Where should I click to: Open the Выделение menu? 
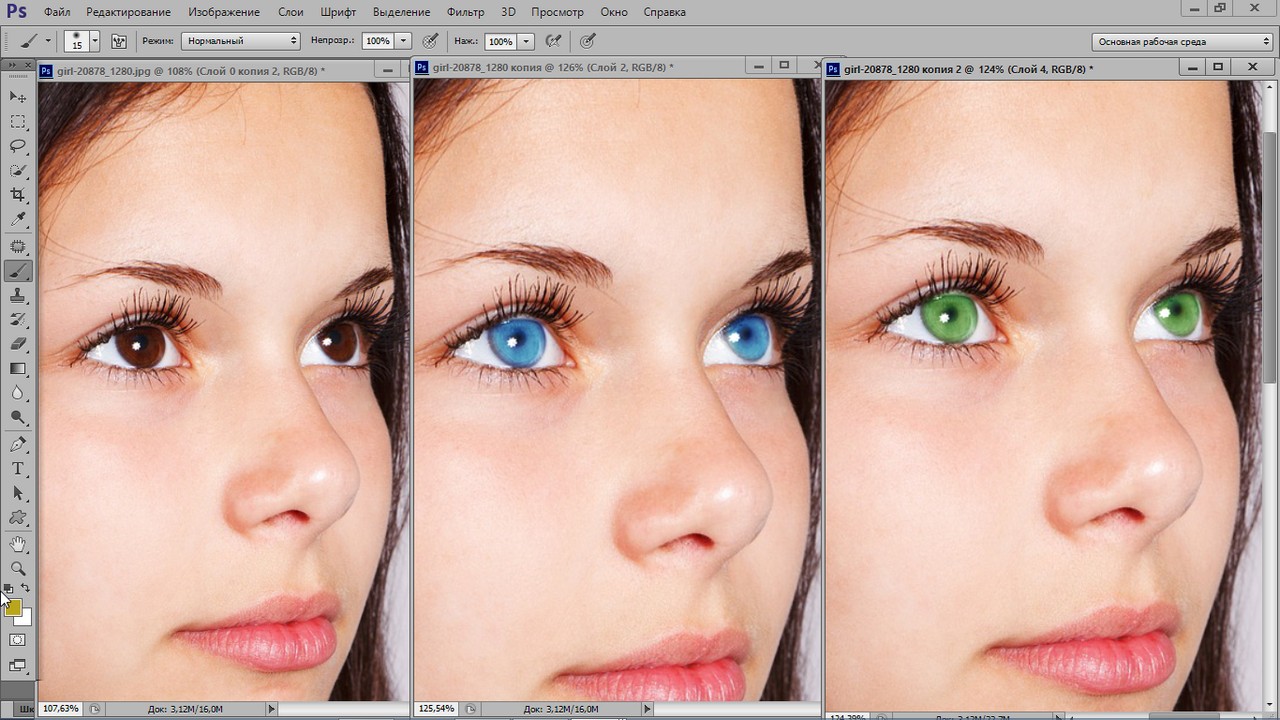[402, 12]
